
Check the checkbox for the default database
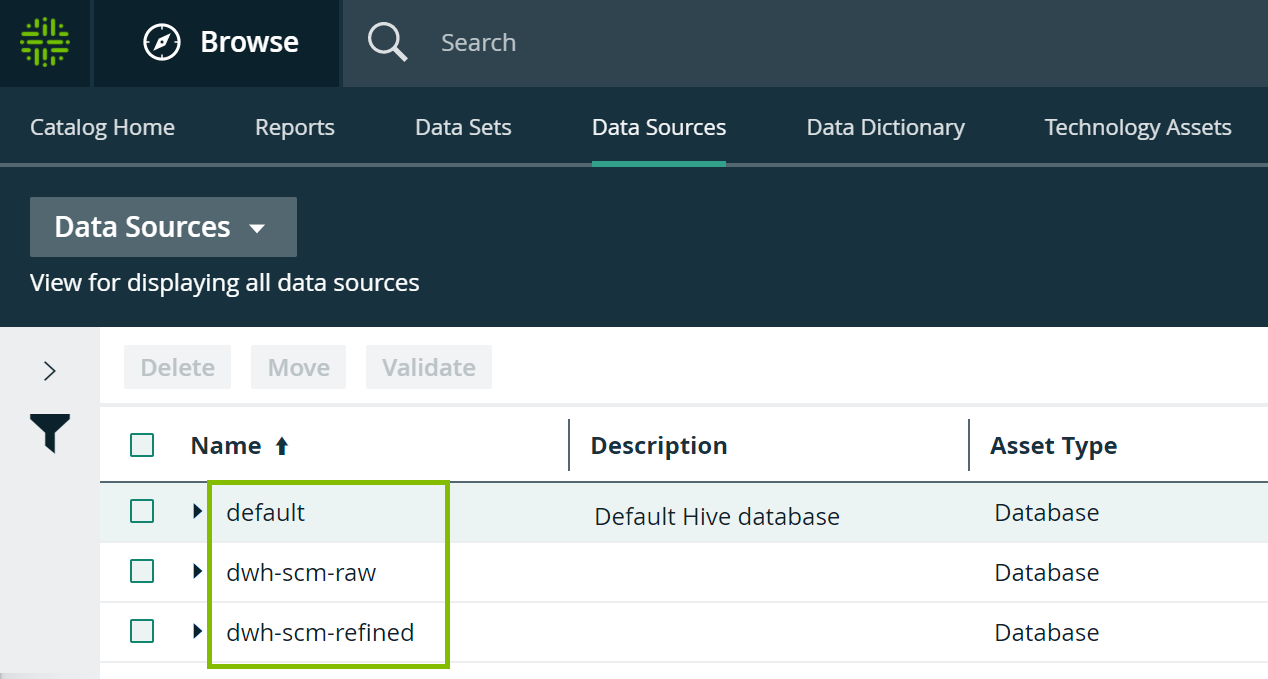click(x=141, y=511)
